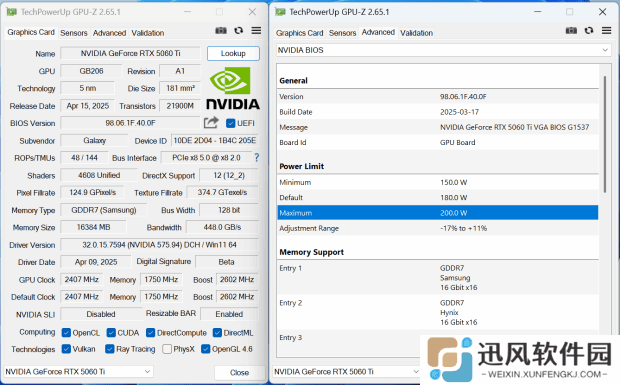Click the Bus Interface question mark help icon
The width and height of the screenshot is (620, 385).
257,158
